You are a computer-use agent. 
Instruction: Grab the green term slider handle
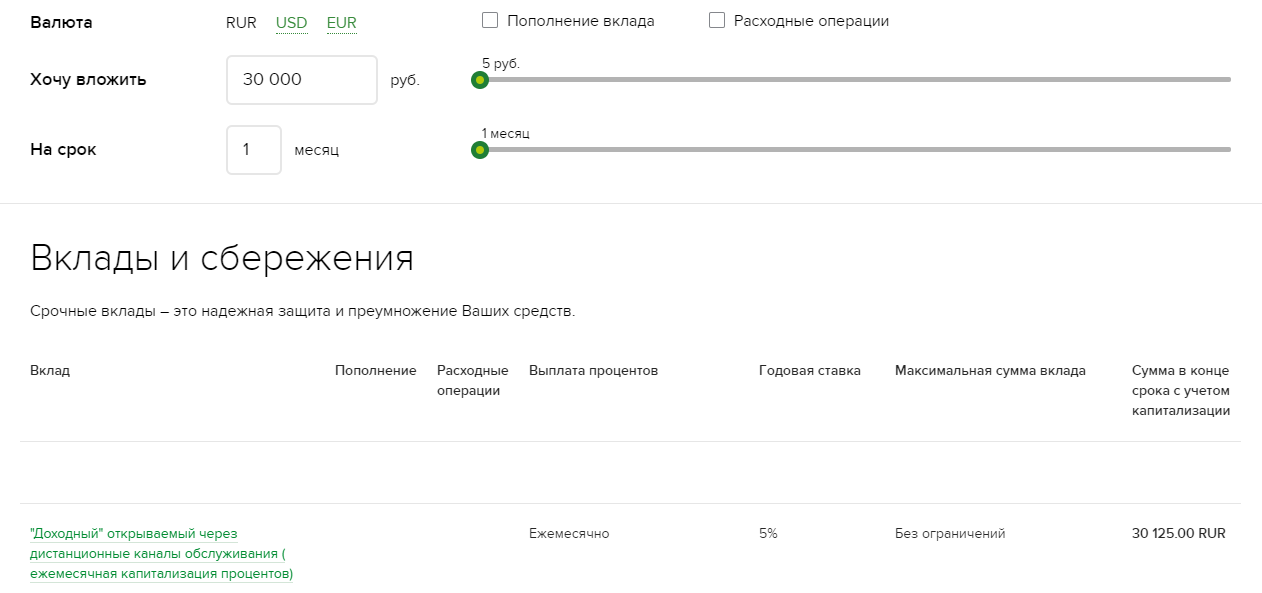click(480, 150)
